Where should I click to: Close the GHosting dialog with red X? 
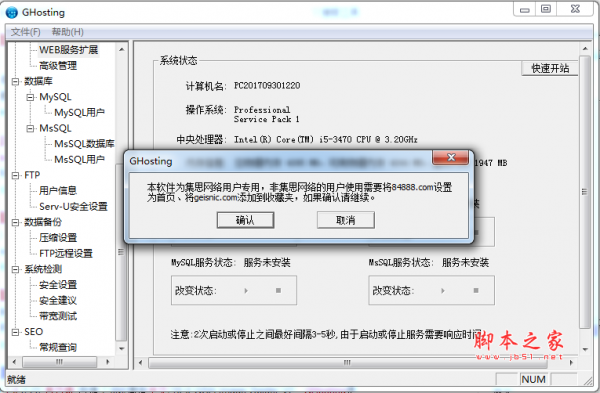tap(451, 157)
